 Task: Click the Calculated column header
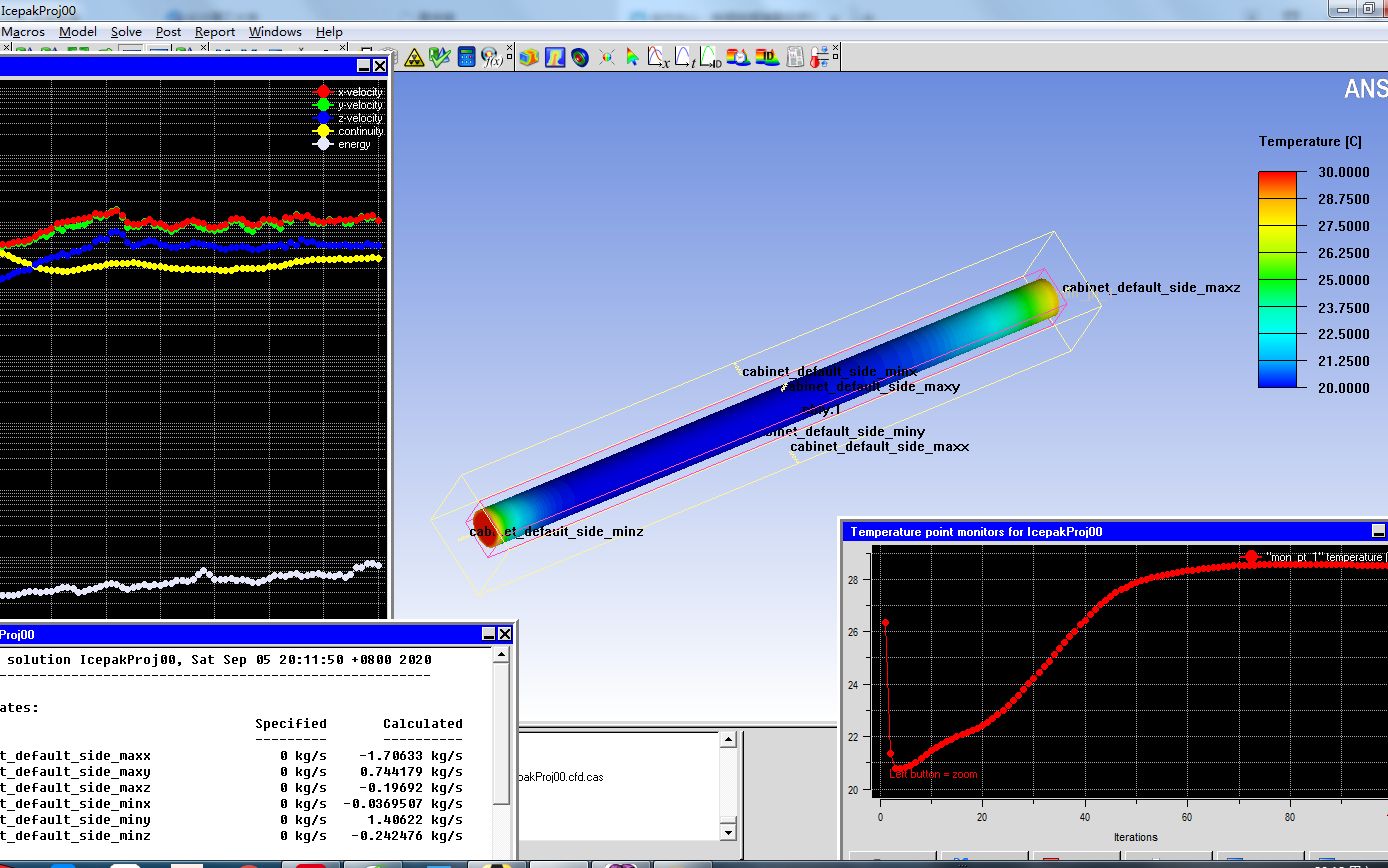point(423,724)
